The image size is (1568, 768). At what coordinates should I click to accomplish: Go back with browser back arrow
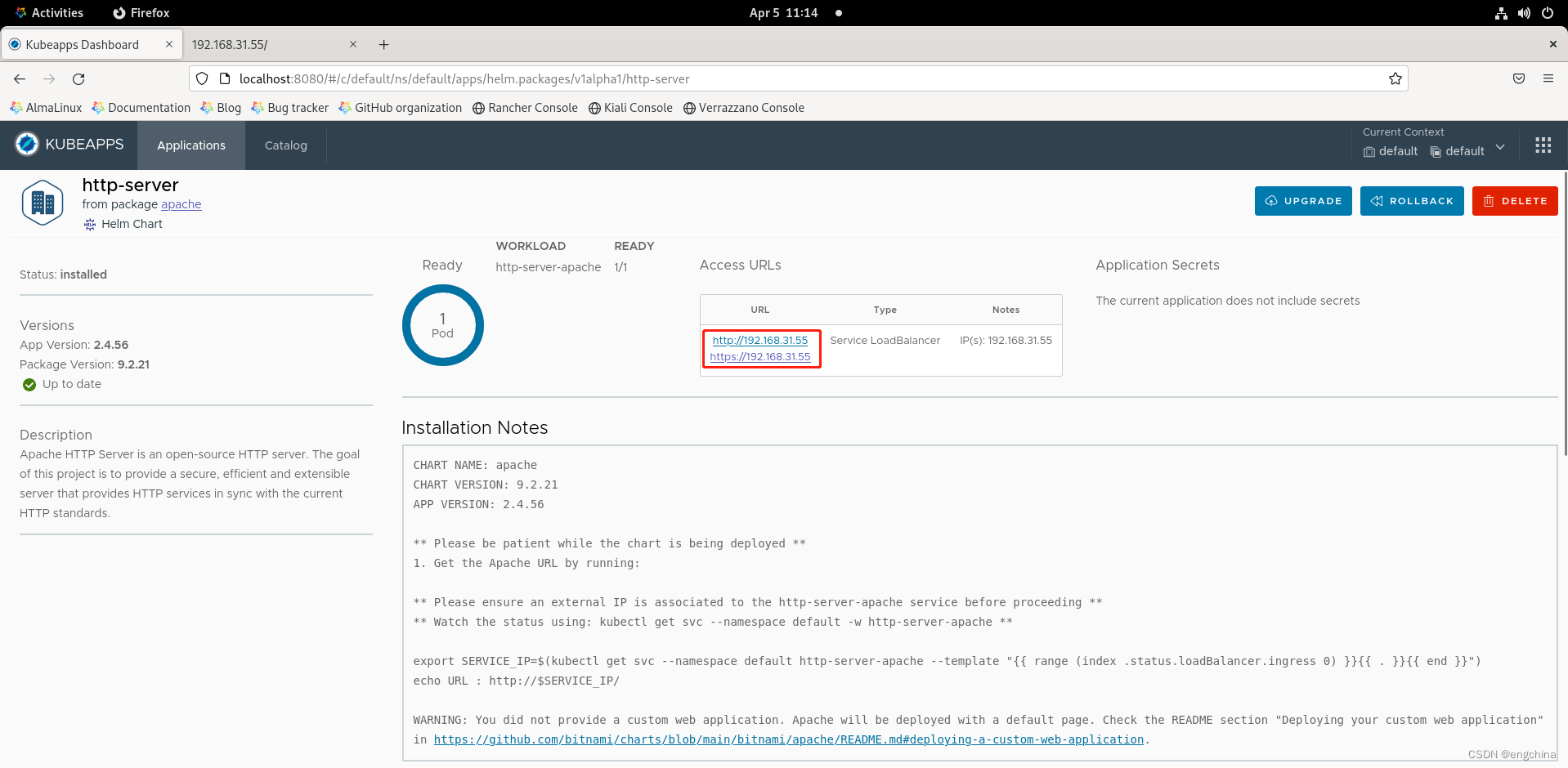pos(20,79)
